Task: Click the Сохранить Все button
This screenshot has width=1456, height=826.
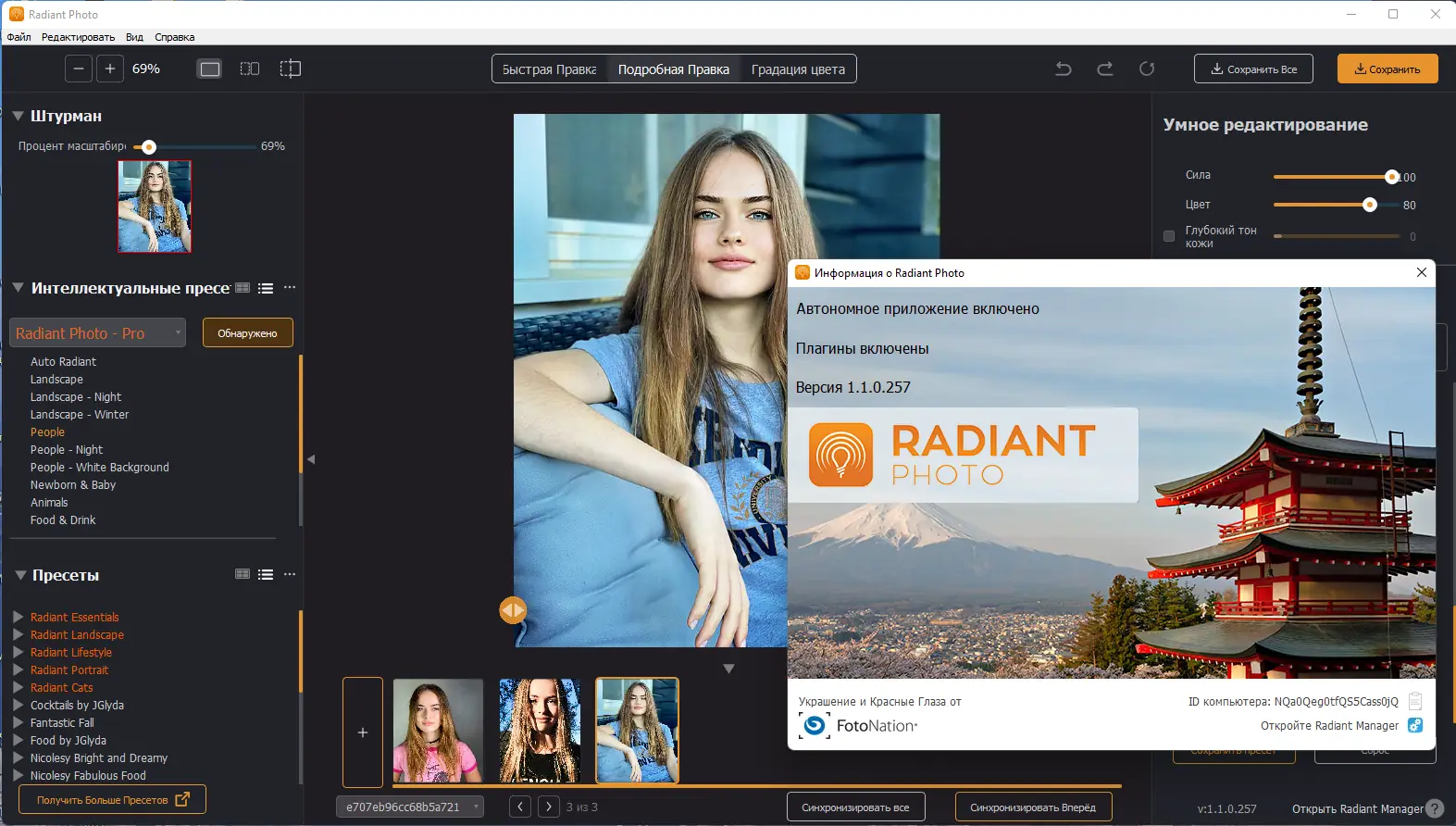Action: pos(1253,69)
